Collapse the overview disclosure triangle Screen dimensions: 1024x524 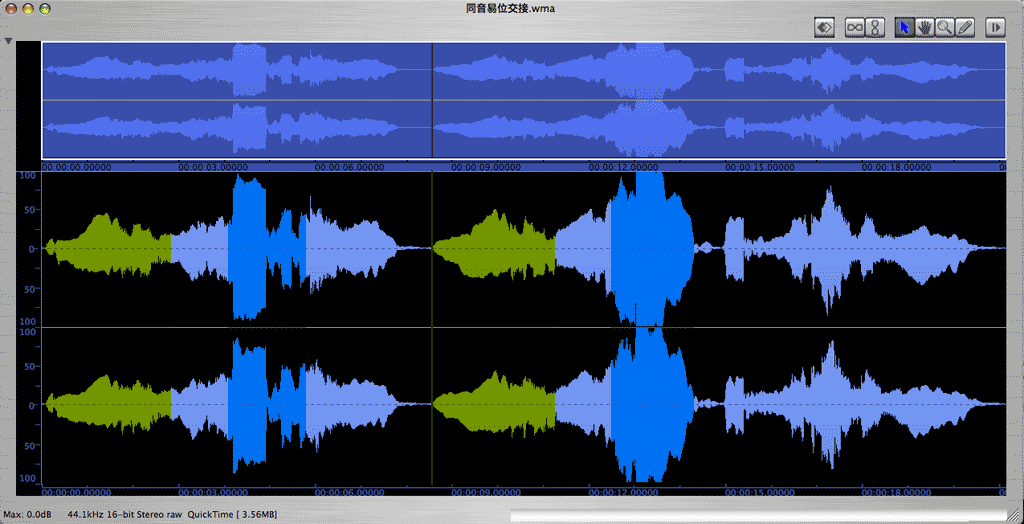pyautogui.click(x=8, y=42)
